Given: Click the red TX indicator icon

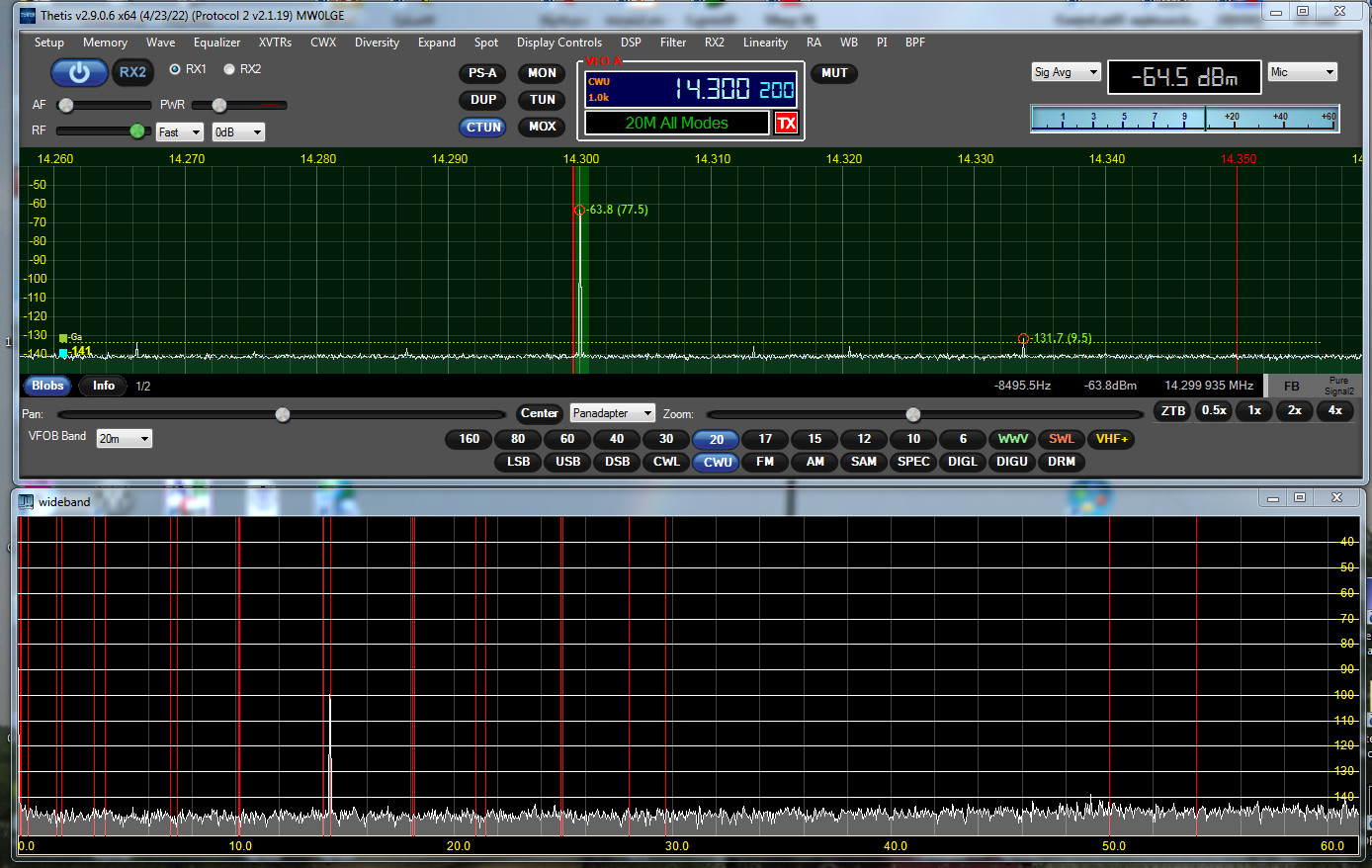Looking at the screenshot, I should click(x=786, y=123).
